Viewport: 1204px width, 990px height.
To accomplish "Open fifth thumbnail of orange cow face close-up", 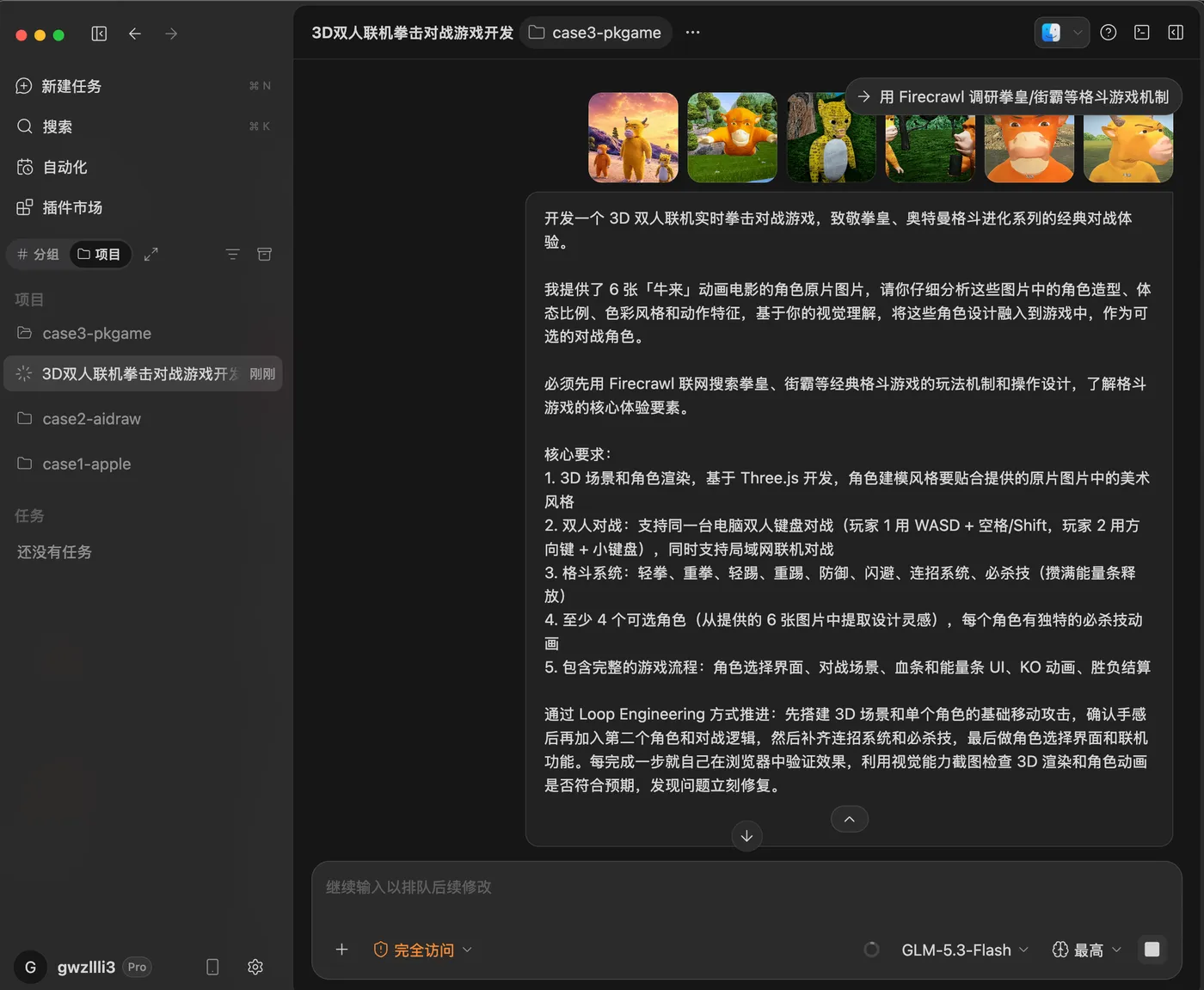I will point(1029,149).
